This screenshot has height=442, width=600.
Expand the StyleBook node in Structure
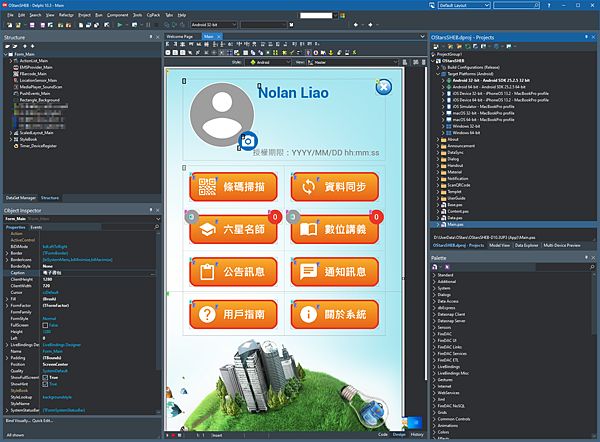tap(11, 139)
